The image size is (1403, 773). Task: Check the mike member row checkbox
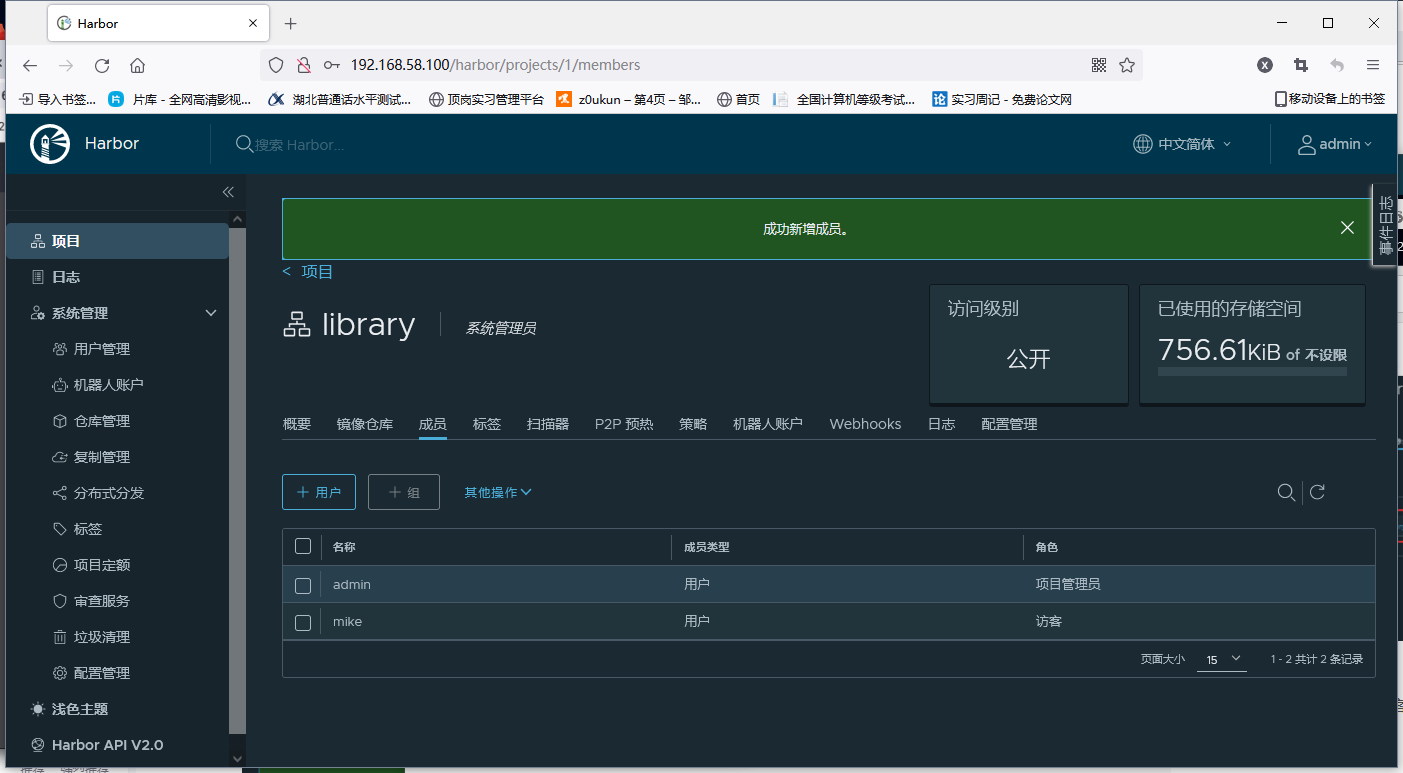[303, 623]
